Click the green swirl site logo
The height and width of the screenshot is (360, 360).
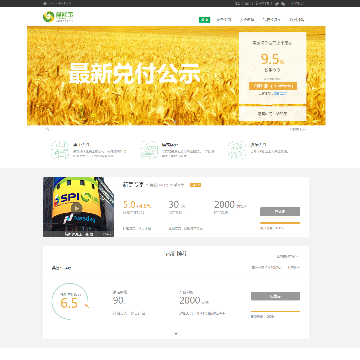48,17
